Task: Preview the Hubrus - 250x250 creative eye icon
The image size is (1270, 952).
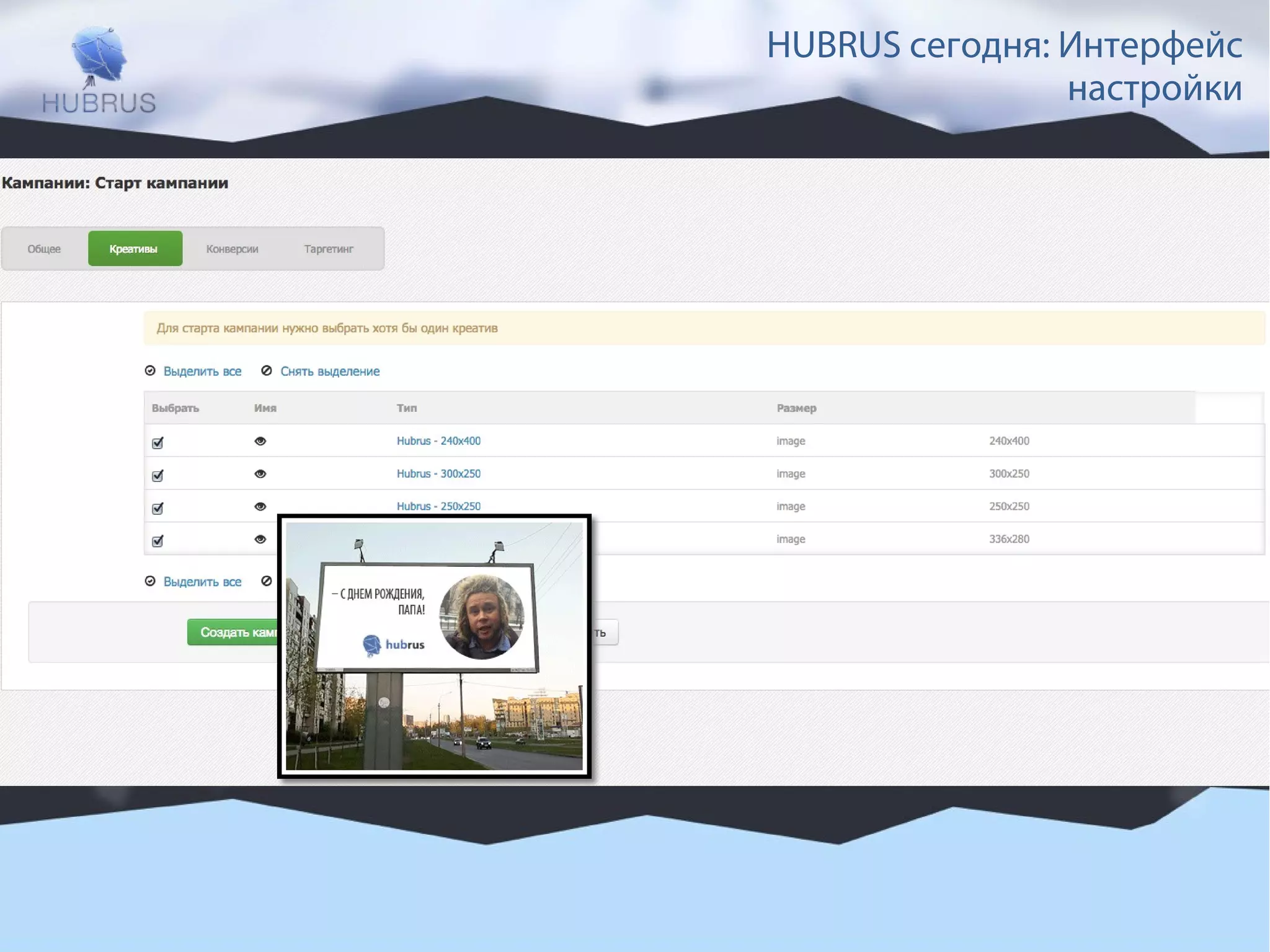Action: click(x=260, y=506)
